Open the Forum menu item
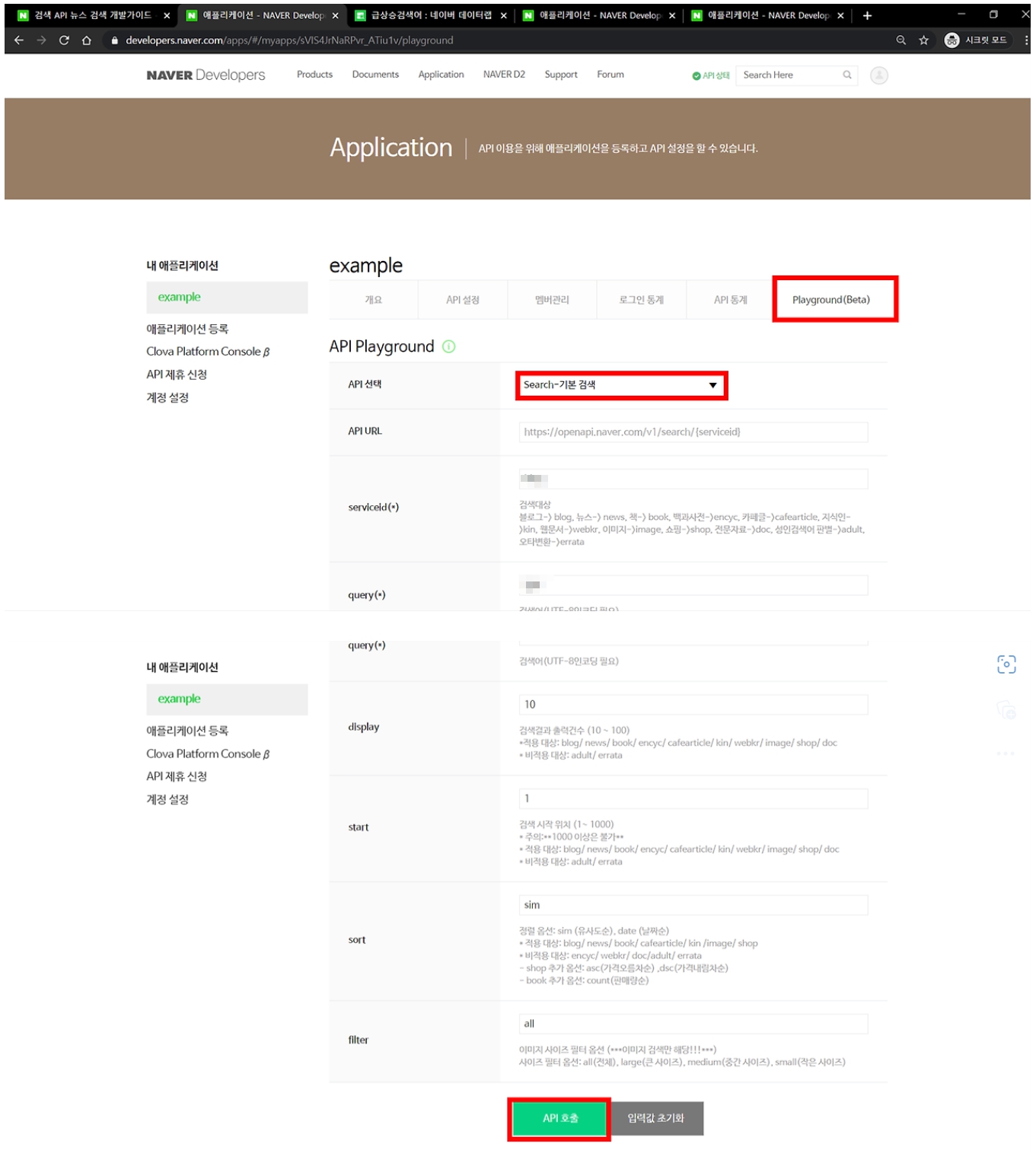Viewport: 1036px width, 1150px height. point(610,75)
